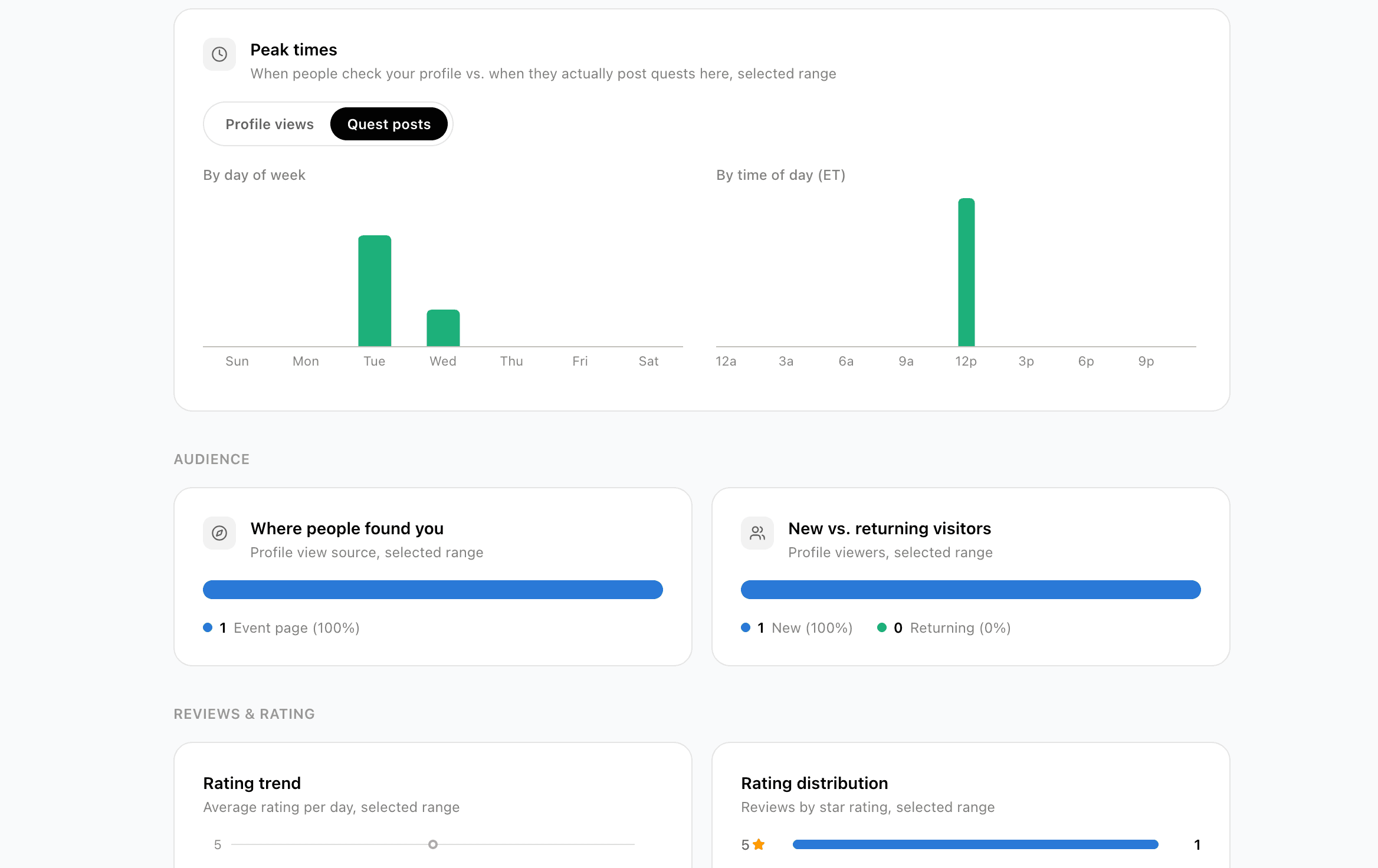Switch to the Profile views tab
The width and height of the screenshot is (1378, 868).
(270, 124)
